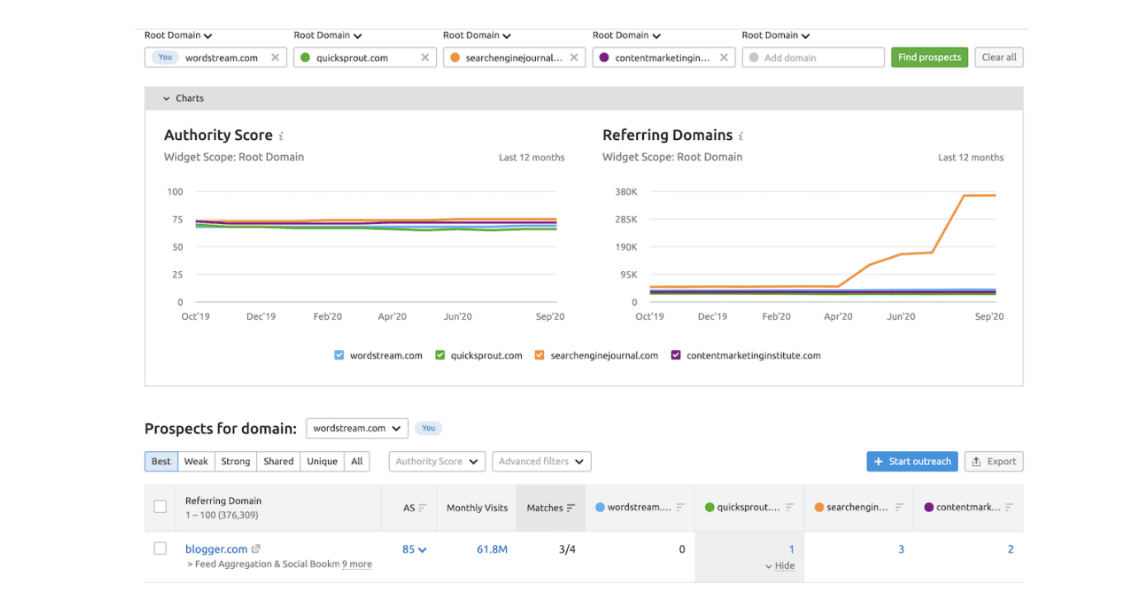Image resolution: width=1136 pixels, height=593 pixels.
Task: Sort the quicksprout column
Action: pyautogui.click(x=790, y=508)
